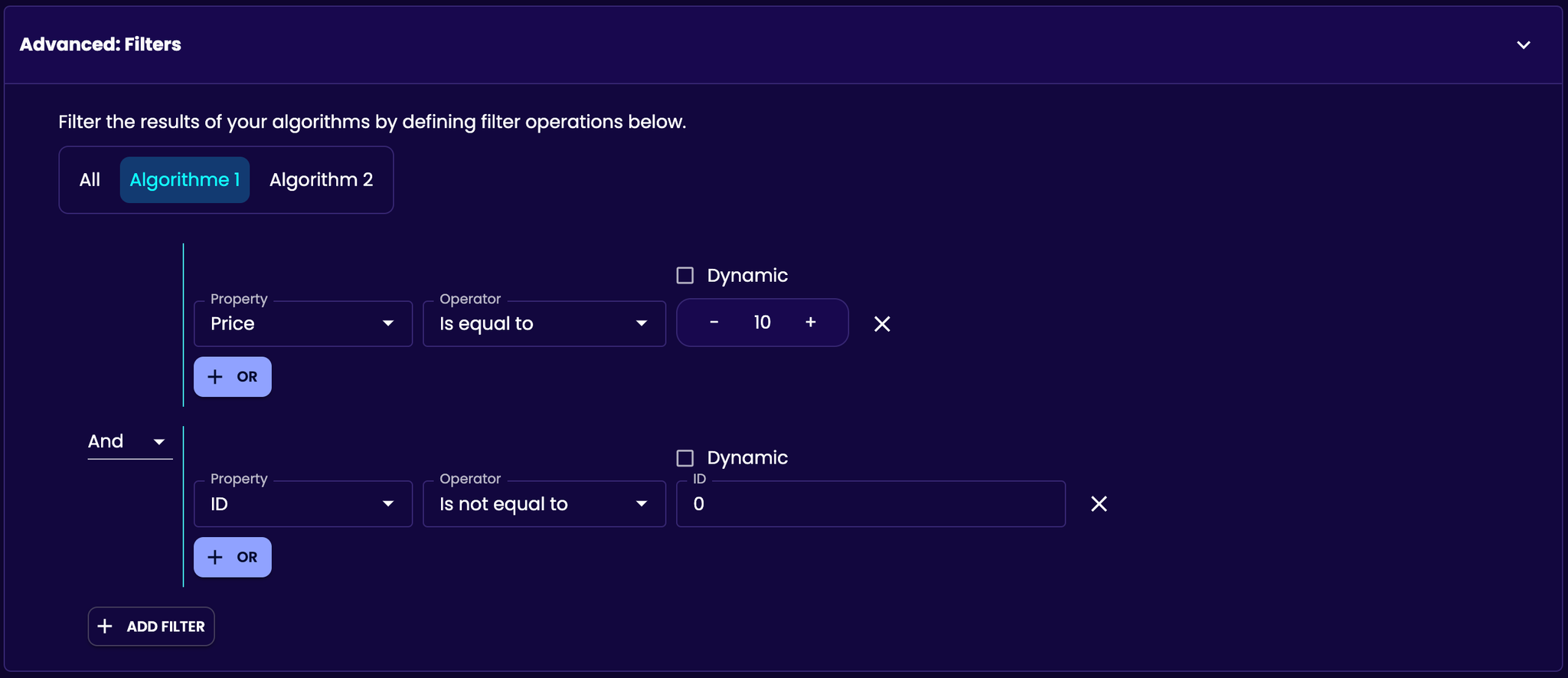1568x678 pixels.
Task: Decrease the price value with minus
Action: pos(714,323)
